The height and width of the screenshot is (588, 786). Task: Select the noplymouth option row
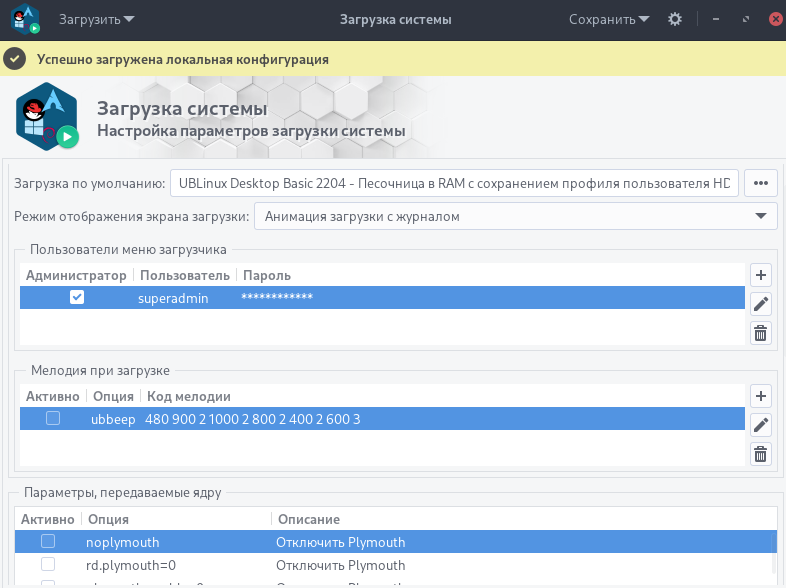(x=396, y=542)
